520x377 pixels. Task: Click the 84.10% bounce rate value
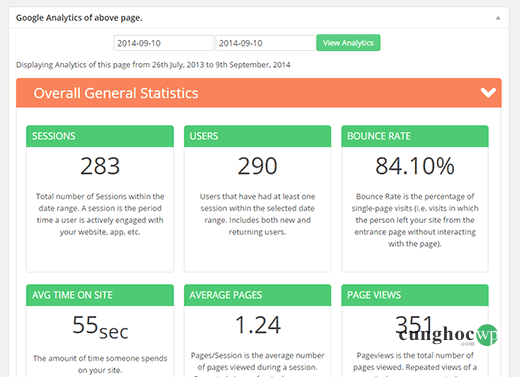coord(415,166)
